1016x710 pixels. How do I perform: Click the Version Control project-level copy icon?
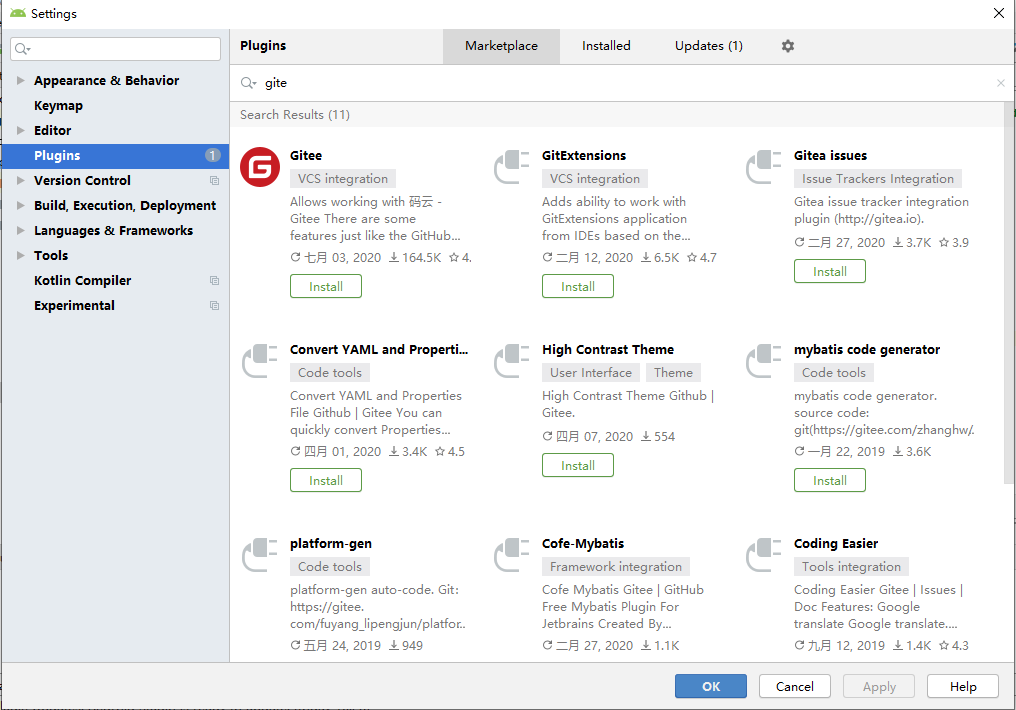pos(214,181)
